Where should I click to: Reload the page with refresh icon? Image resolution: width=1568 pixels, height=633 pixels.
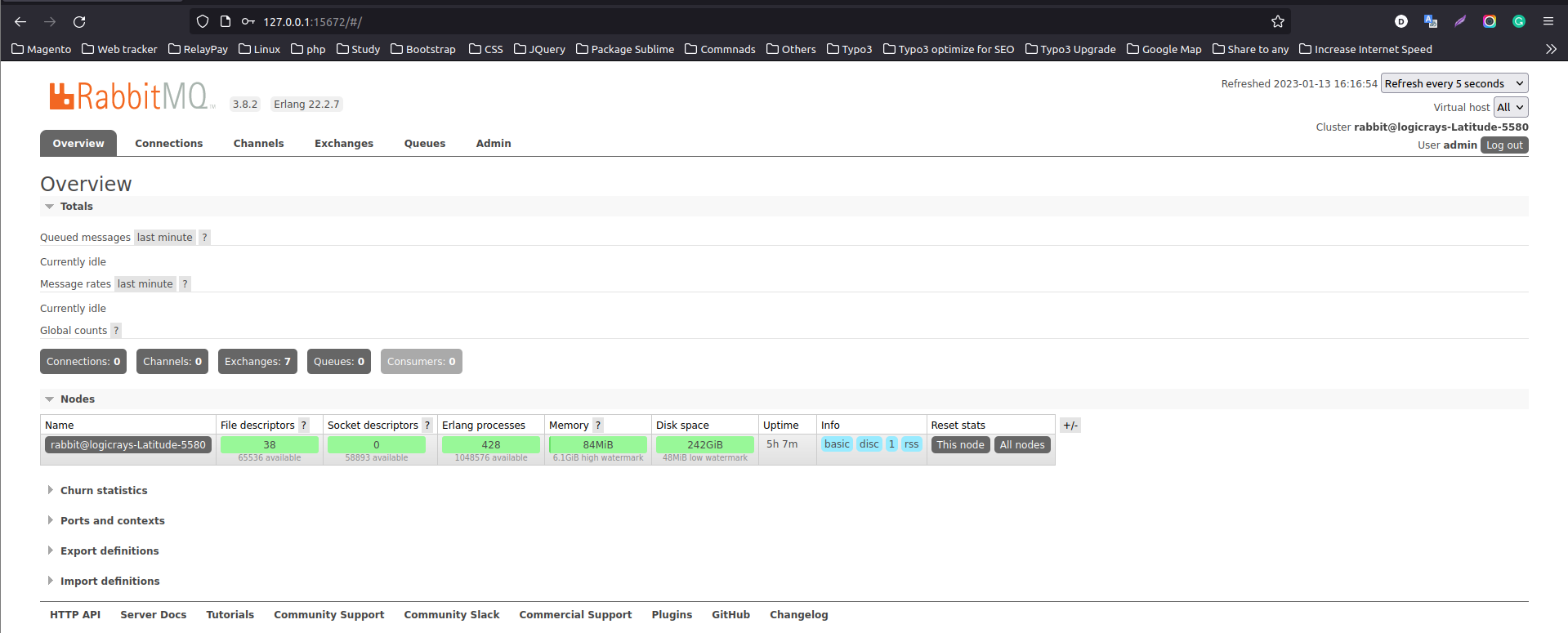click(79, 22)
